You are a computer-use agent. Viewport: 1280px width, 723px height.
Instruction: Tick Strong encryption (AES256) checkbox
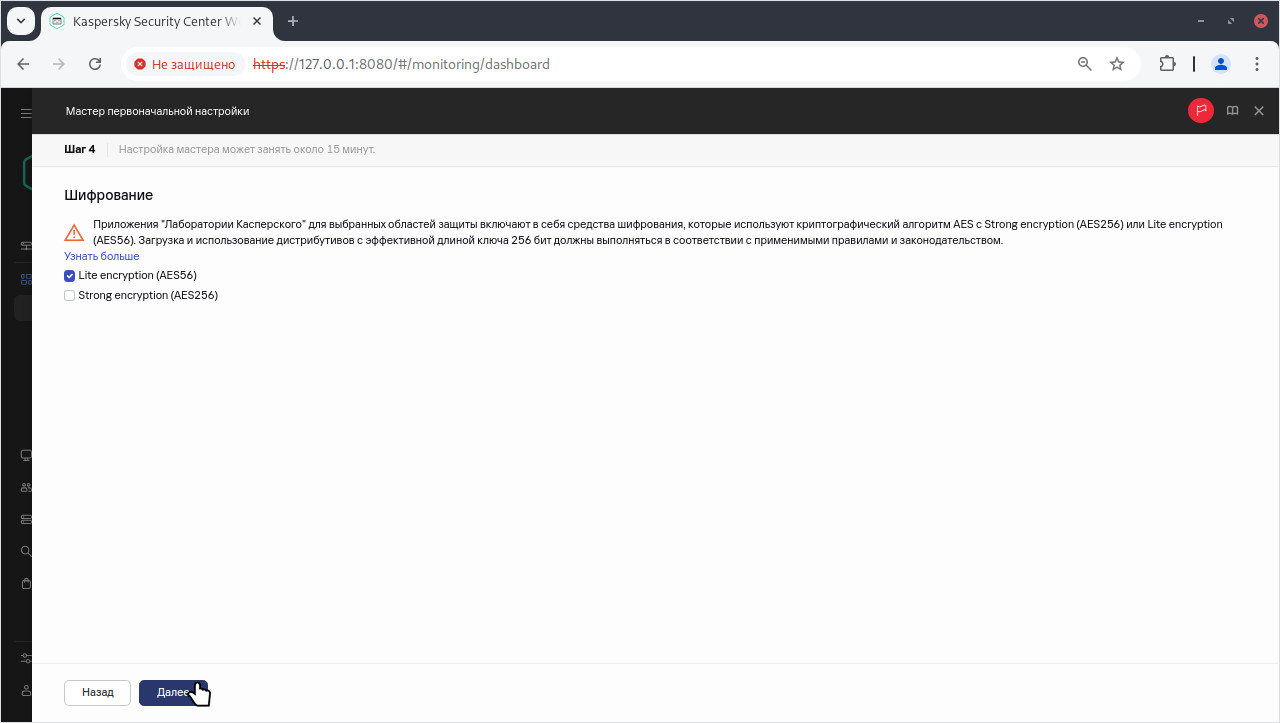[x=70, y=296]
